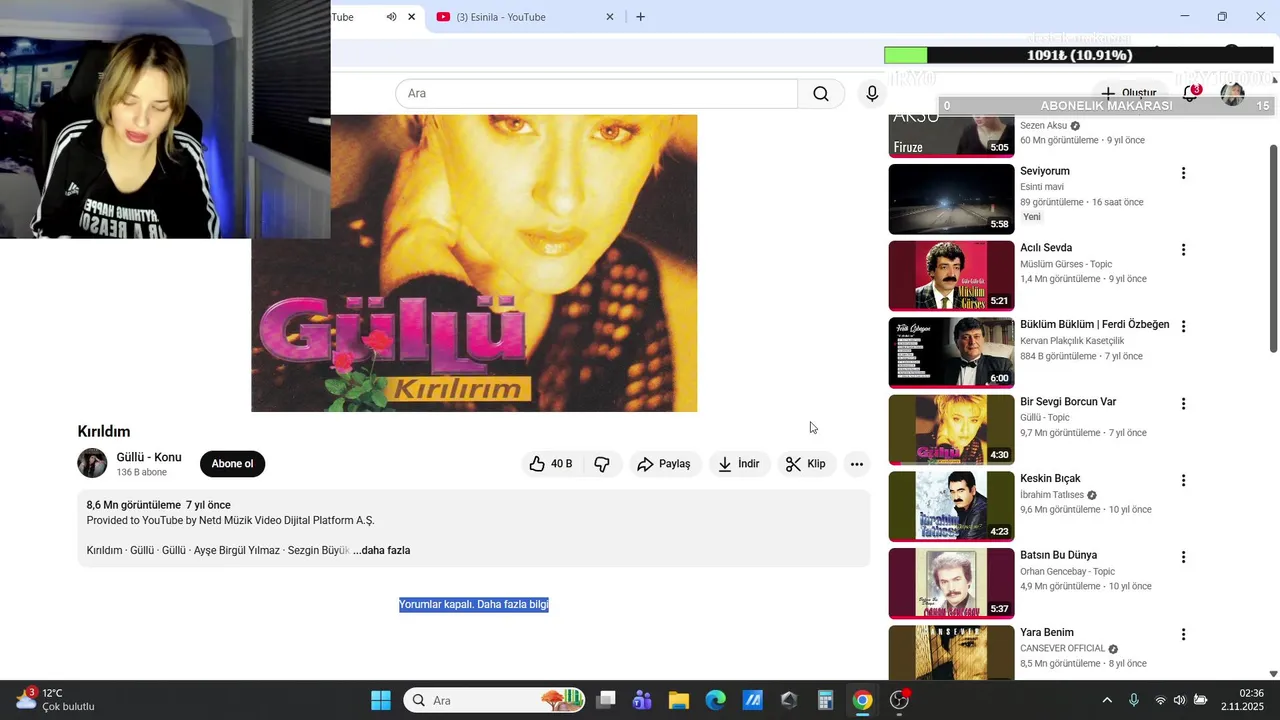Open options for Büklüm Büklüm video

[1183, 326]
